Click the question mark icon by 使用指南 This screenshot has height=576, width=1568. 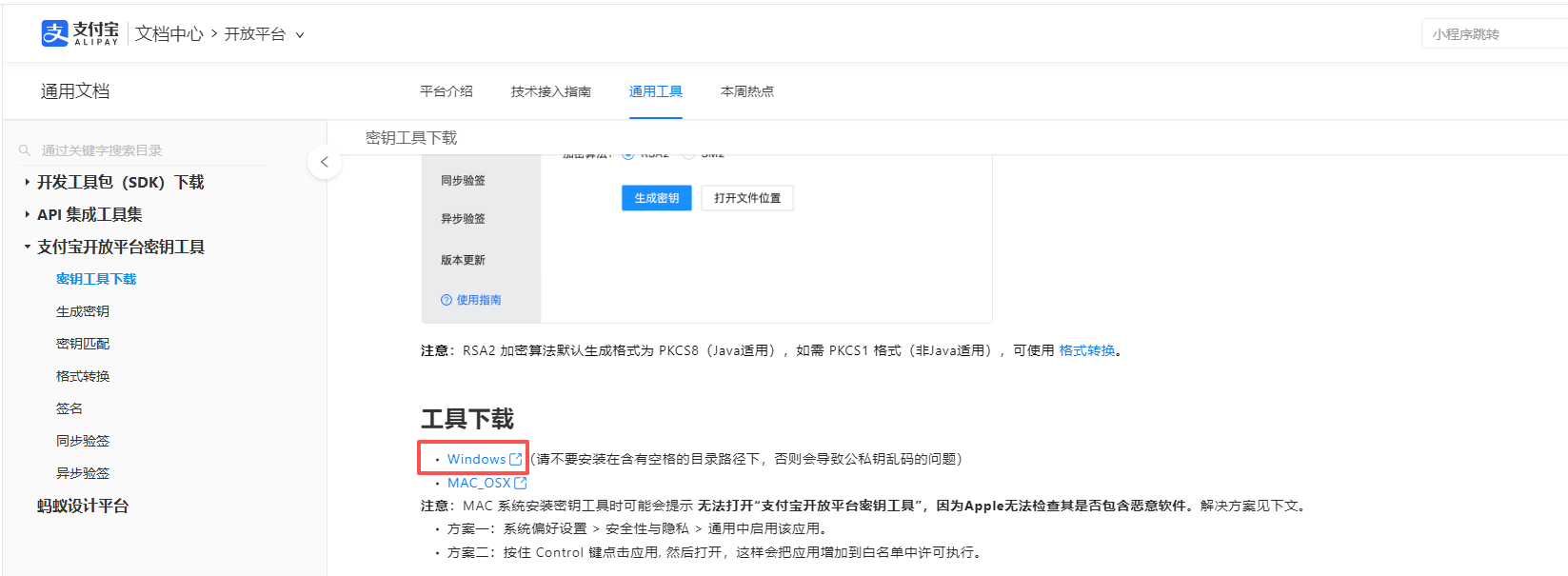pyautogui.click(x=447, y=300)
